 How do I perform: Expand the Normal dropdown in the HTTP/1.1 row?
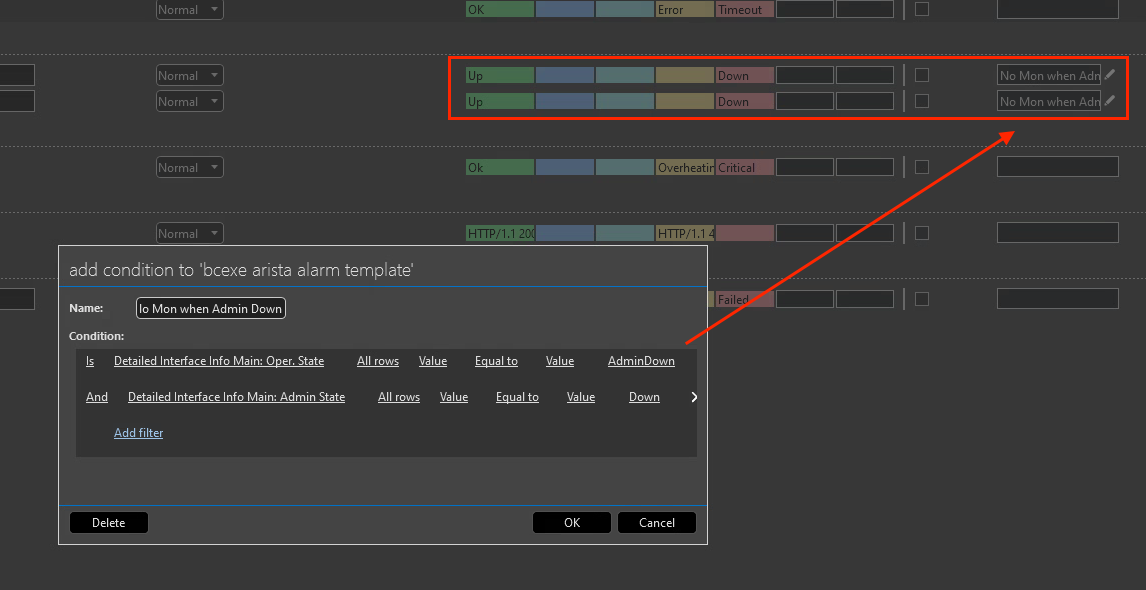190,234
